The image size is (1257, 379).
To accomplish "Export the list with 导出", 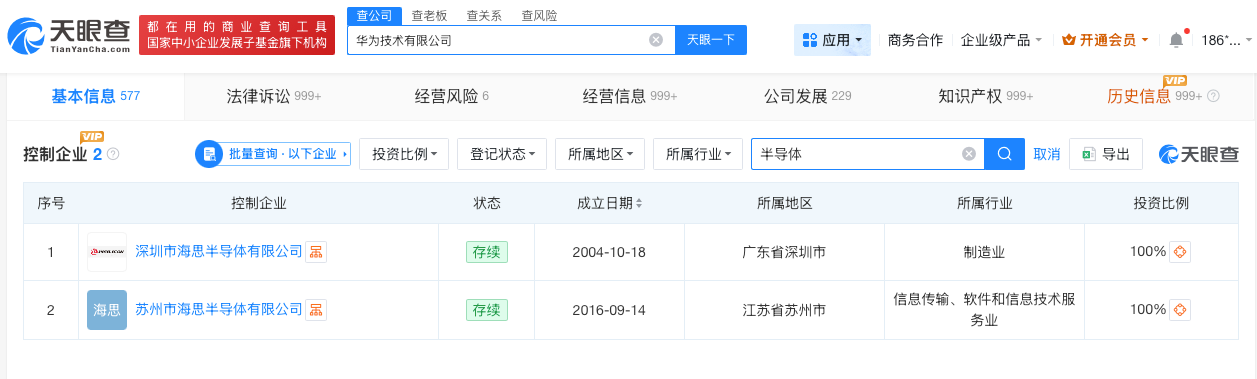I will [1106, 154].
